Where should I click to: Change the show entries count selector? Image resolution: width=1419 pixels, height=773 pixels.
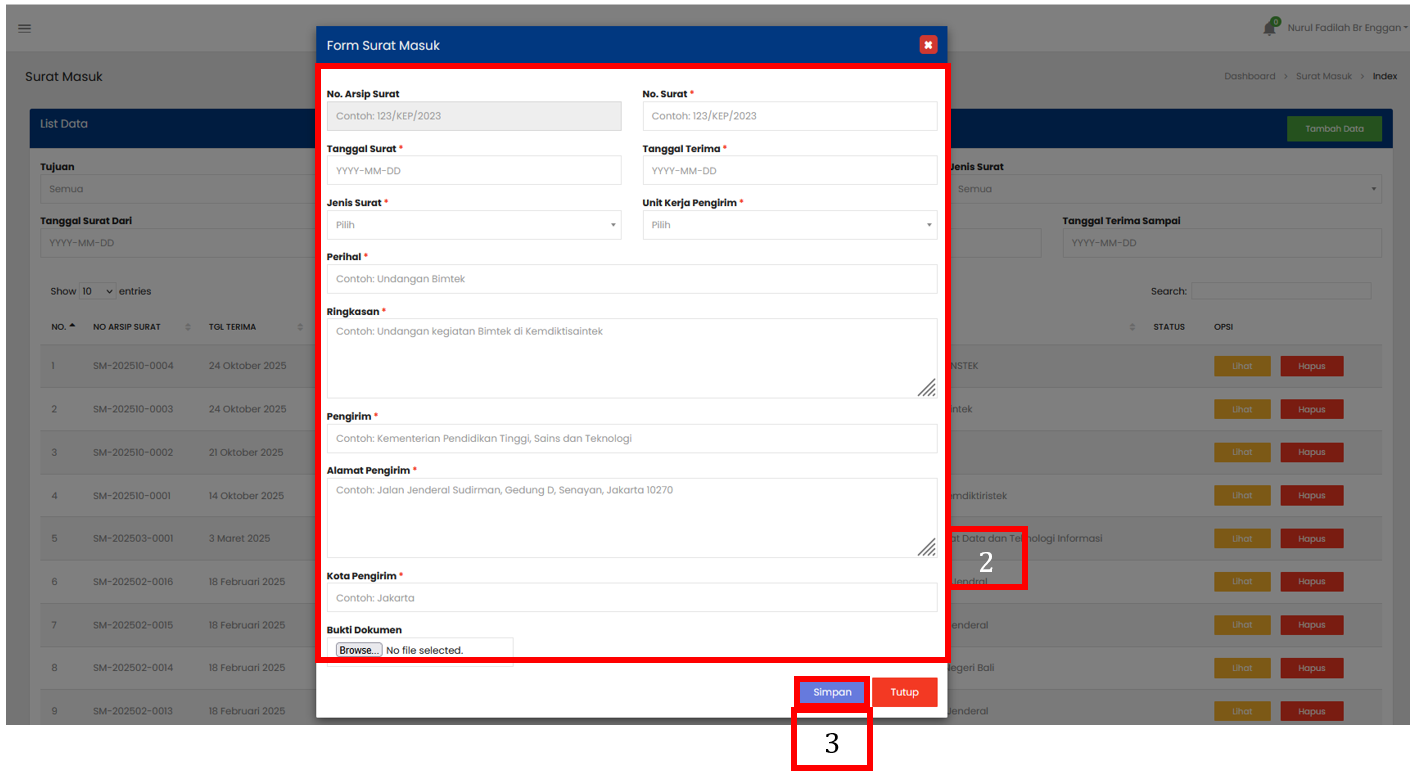click(97, 291)
